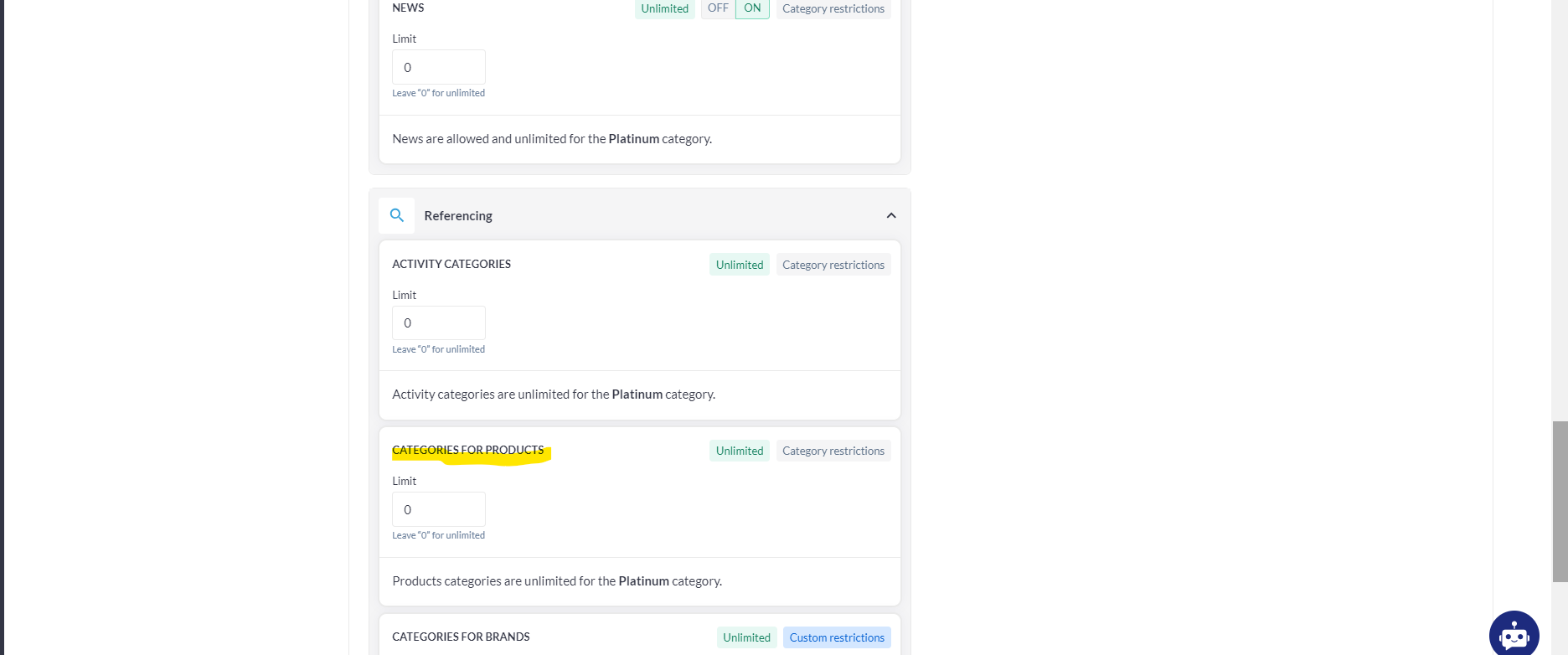This screenshot has height=655, width=1568.
Task: Click Unlimited badge for News
Action: point(664,8)
